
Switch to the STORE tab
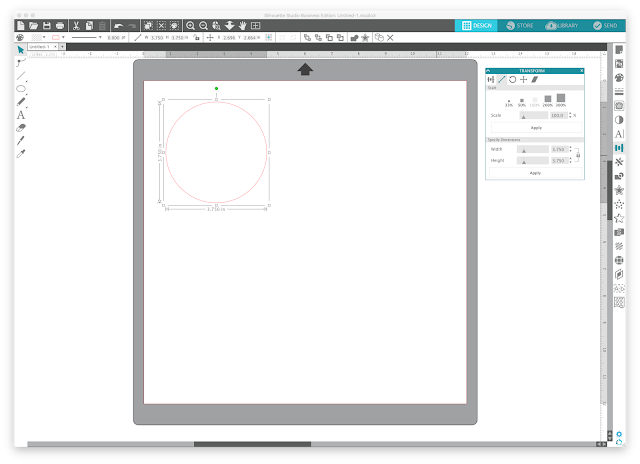[520, 26]
